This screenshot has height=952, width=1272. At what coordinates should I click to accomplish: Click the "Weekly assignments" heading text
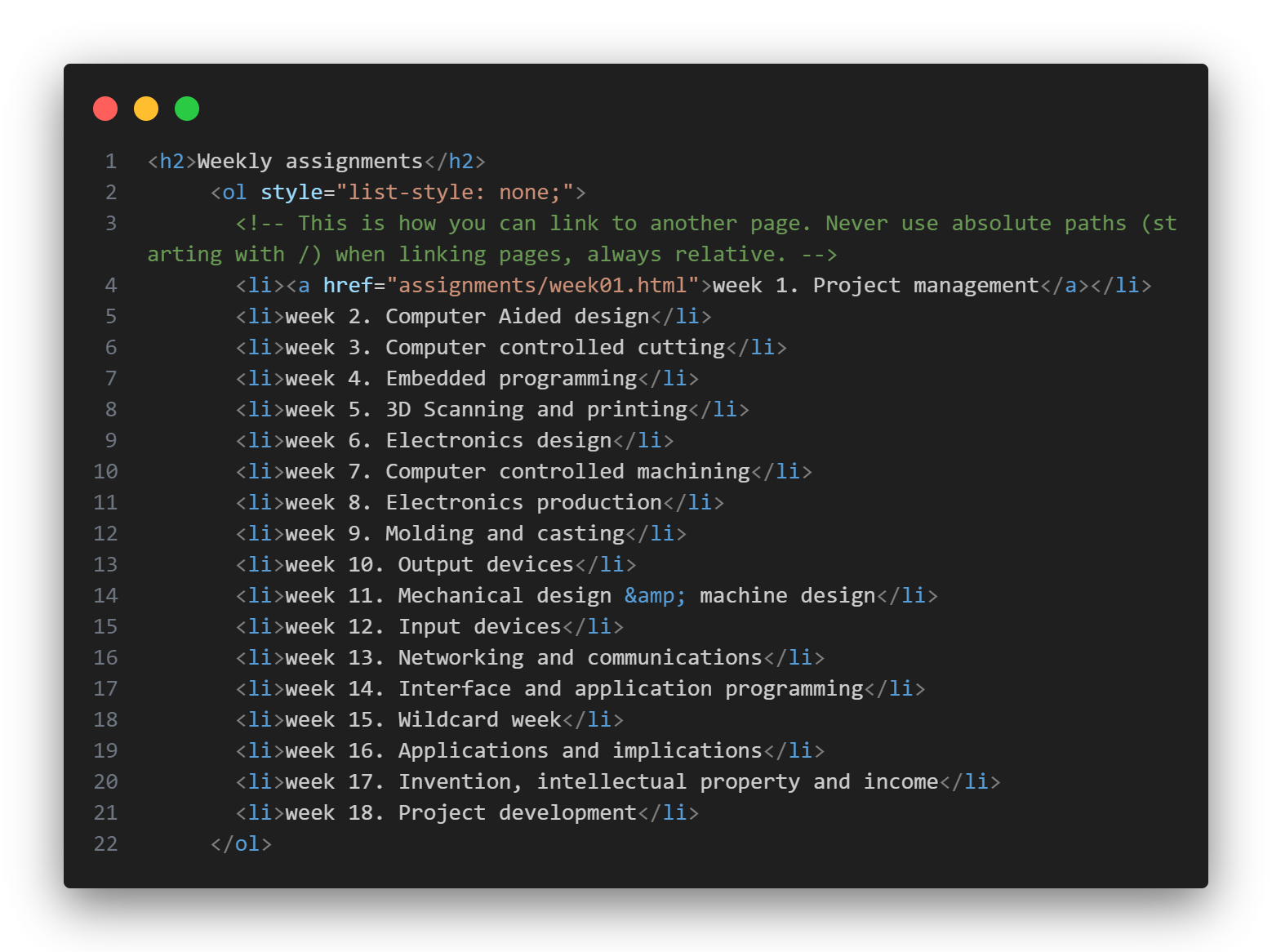[x=310, y=162]
